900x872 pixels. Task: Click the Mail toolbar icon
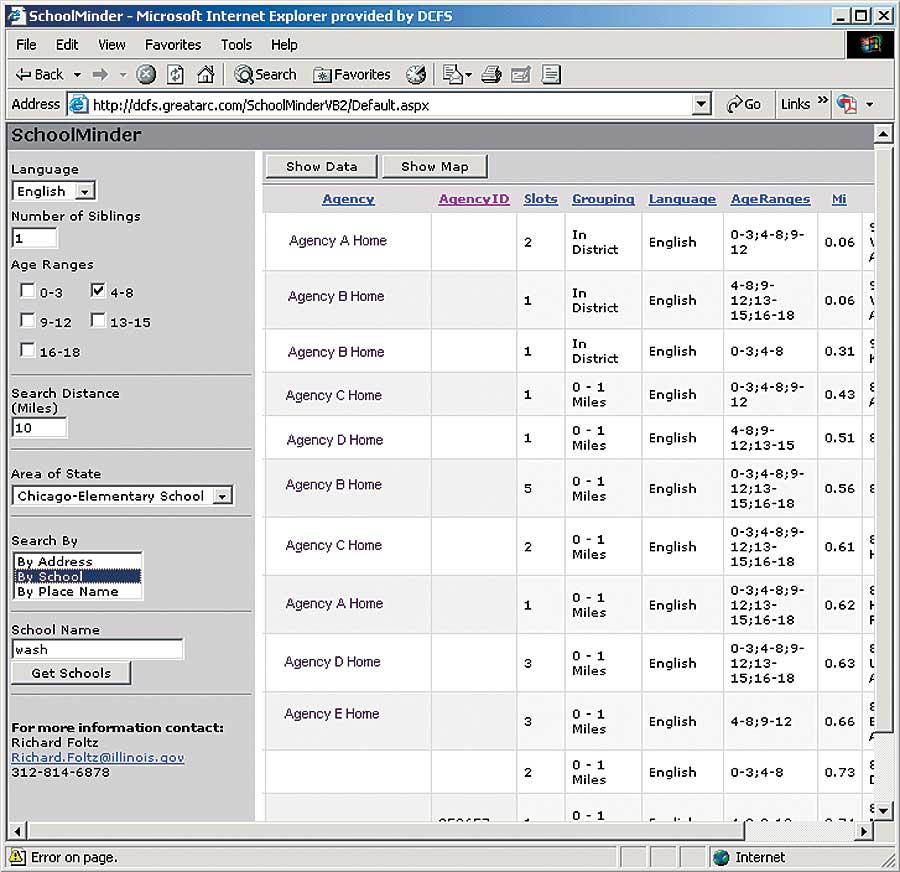[453, 75]
